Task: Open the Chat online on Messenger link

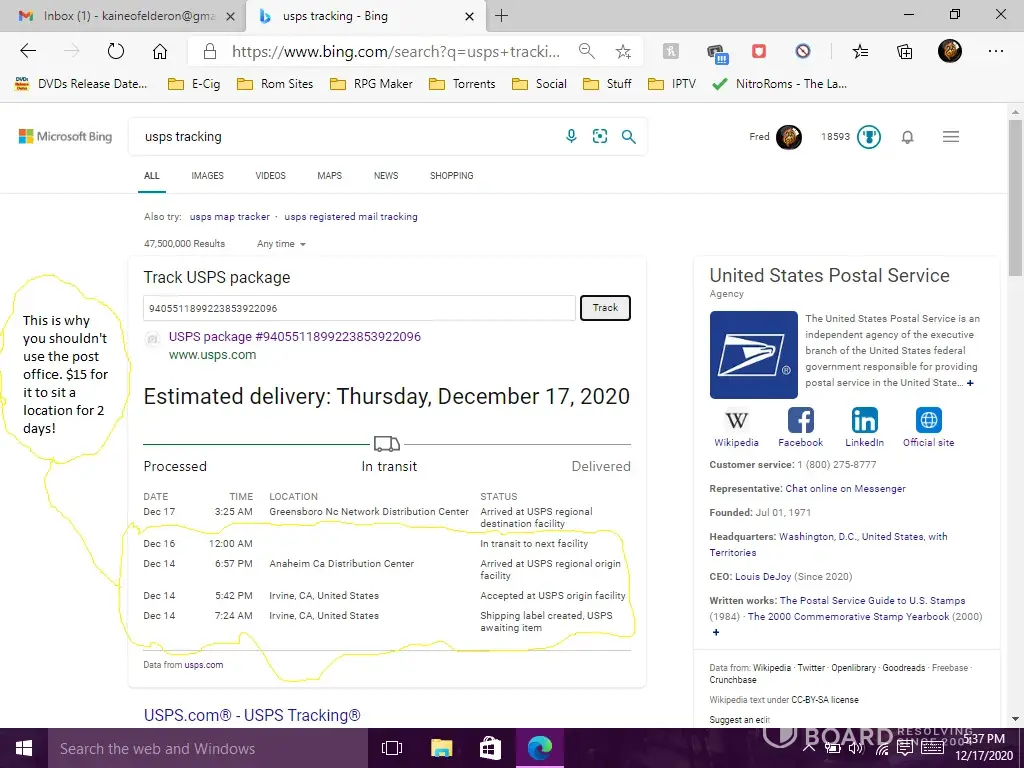Action: coord(845,489)
